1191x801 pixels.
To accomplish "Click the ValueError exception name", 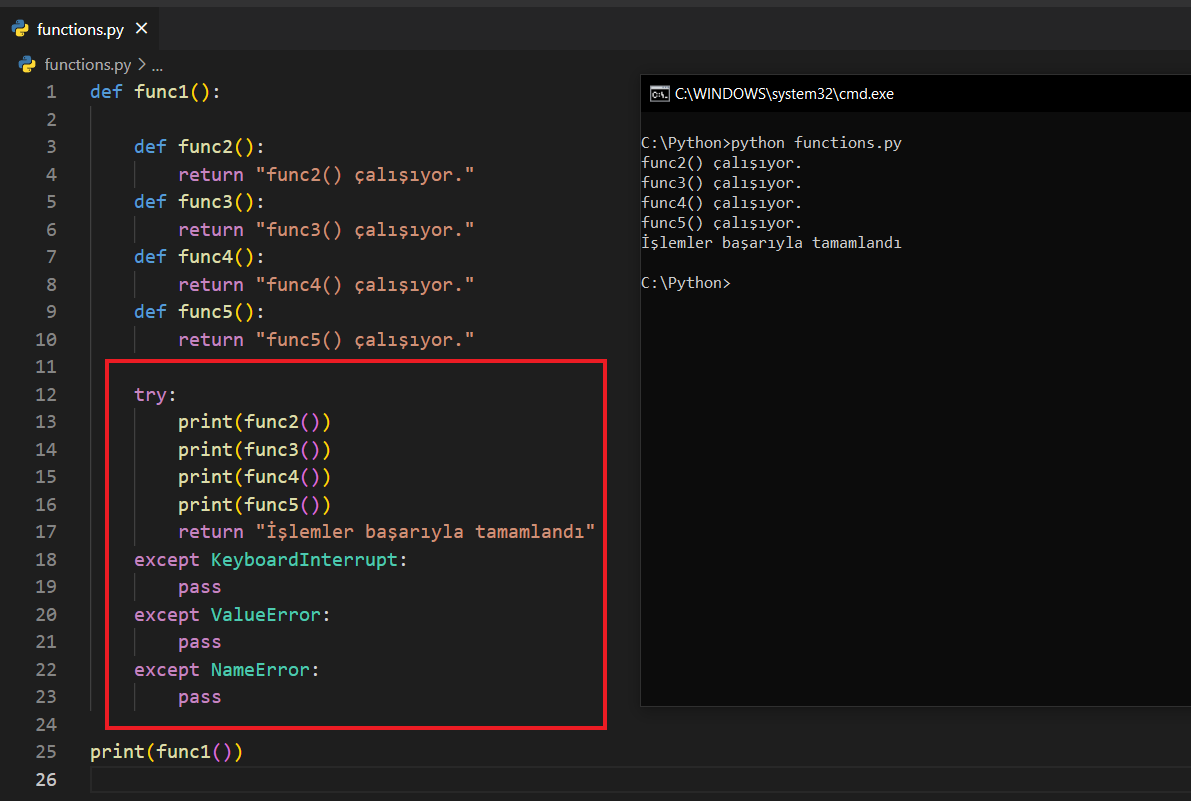I will (265, 614).
